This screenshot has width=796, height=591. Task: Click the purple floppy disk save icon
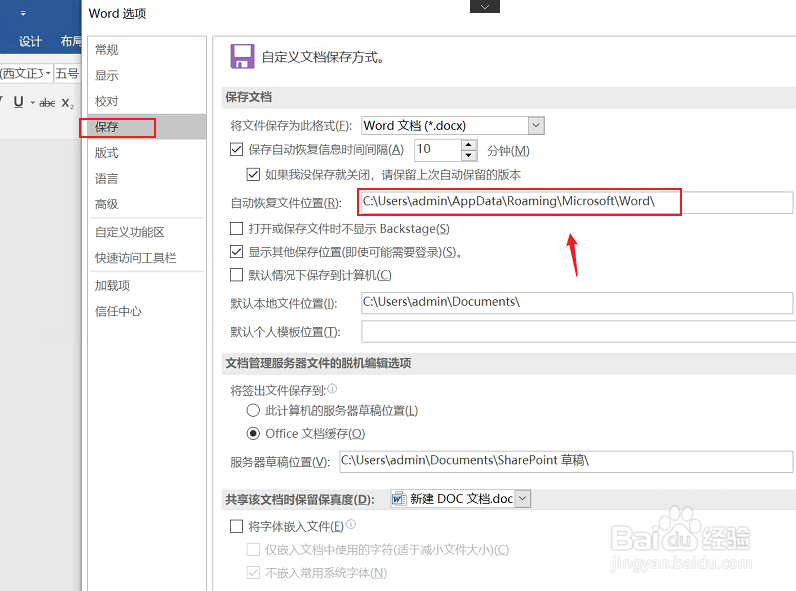(x=242, y=56)
